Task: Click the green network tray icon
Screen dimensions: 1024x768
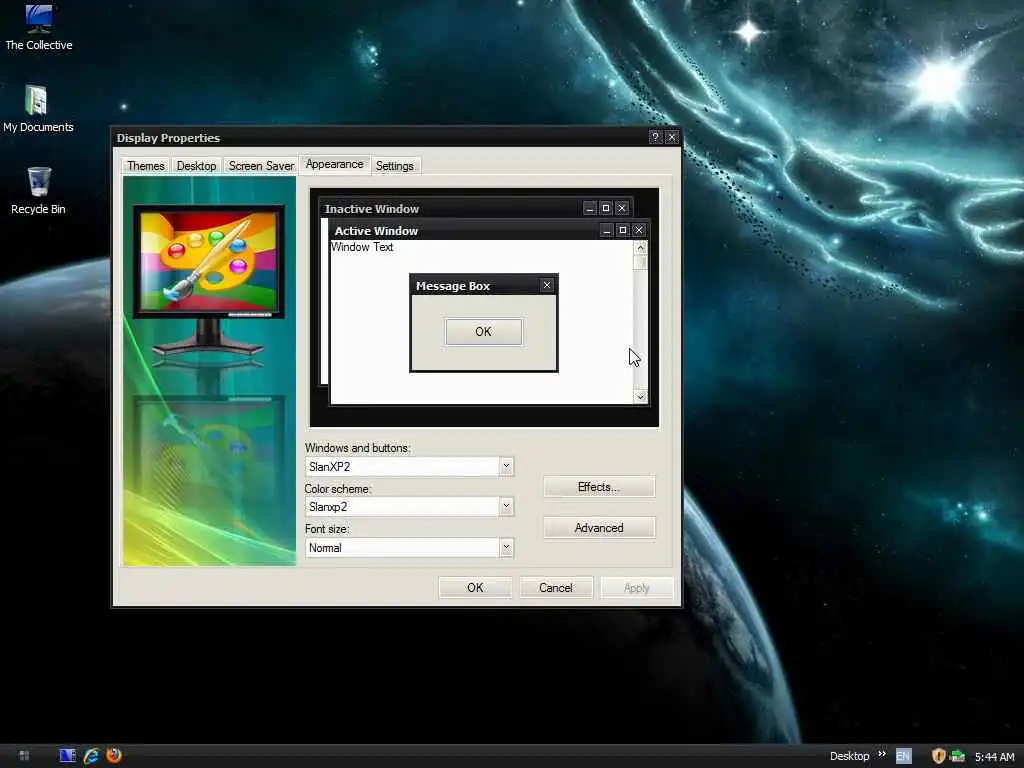Action: pyautogui.click(x=958, y=756)
